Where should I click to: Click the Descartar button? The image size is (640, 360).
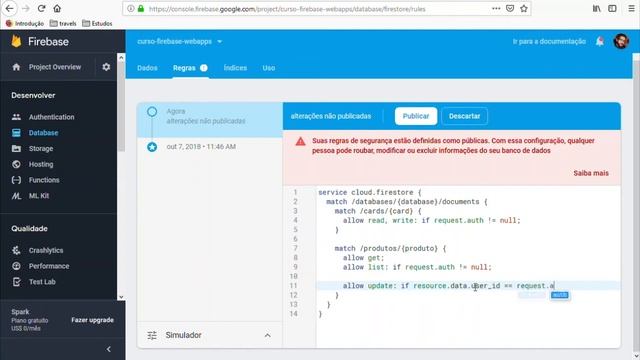coord(464,116)
